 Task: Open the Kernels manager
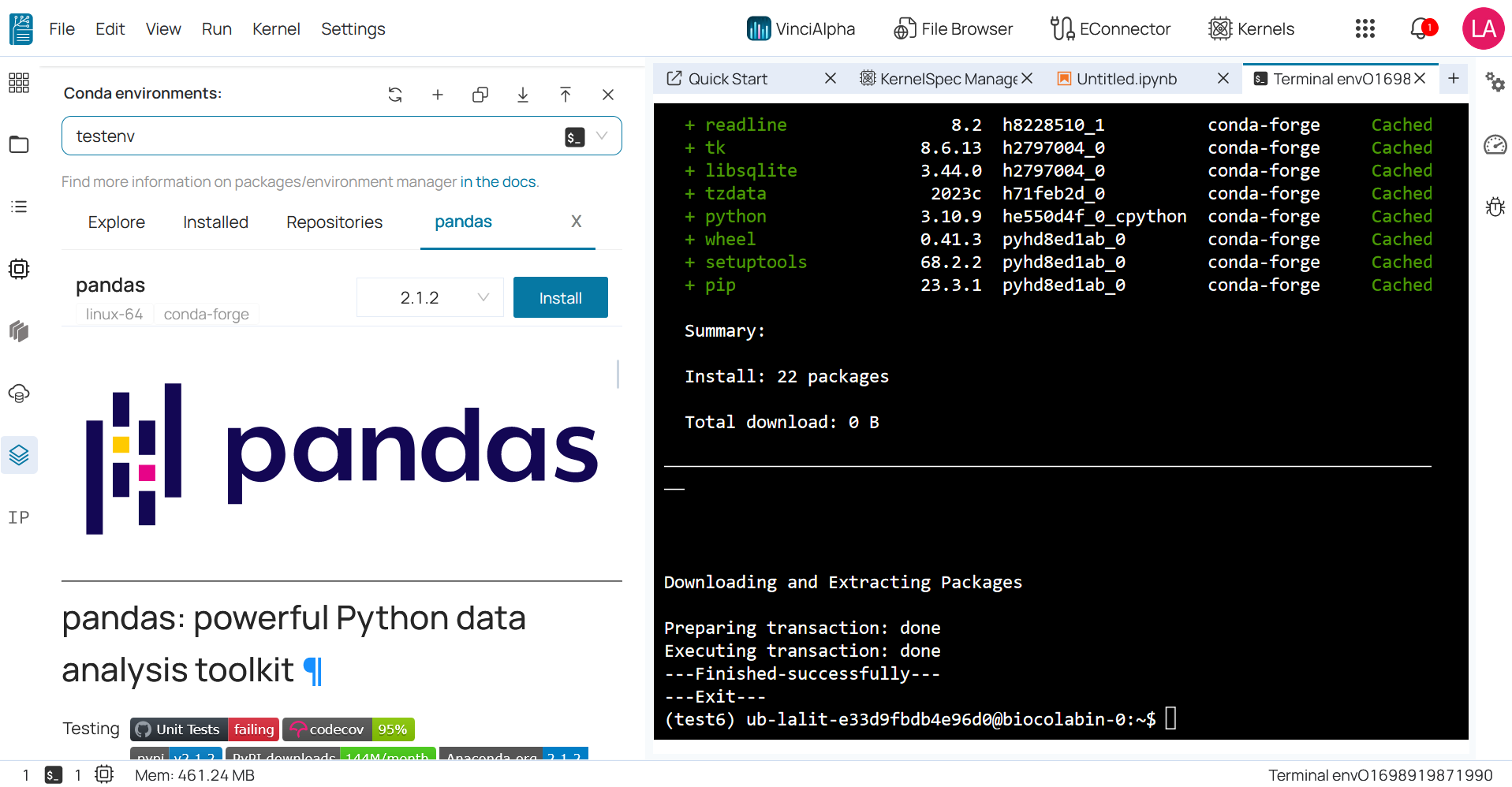(x=1252, y=29)
